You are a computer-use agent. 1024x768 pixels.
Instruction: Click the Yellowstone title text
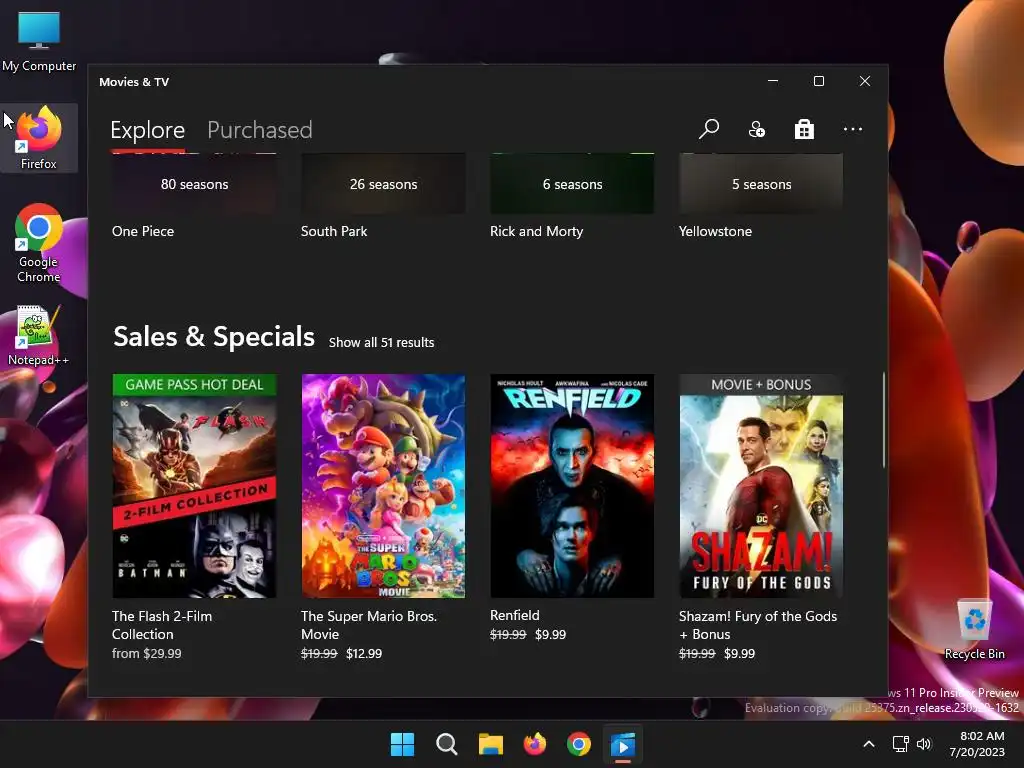tap(715, 231)
